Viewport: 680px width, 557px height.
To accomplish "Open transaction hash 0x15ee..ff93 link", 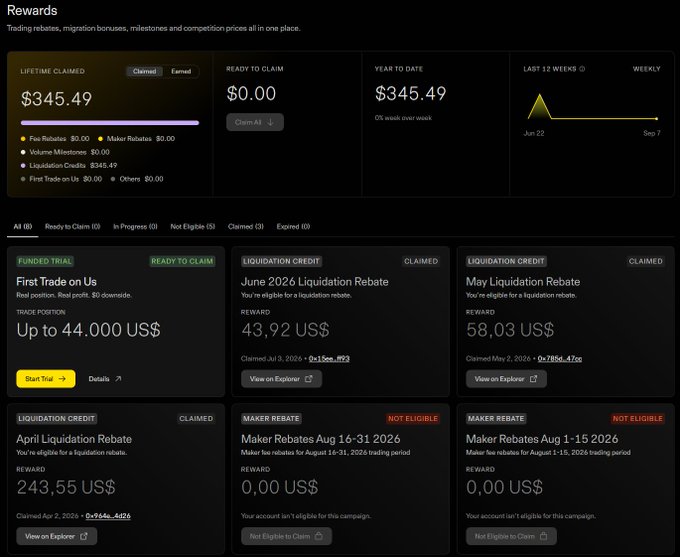I will point(329,359).
